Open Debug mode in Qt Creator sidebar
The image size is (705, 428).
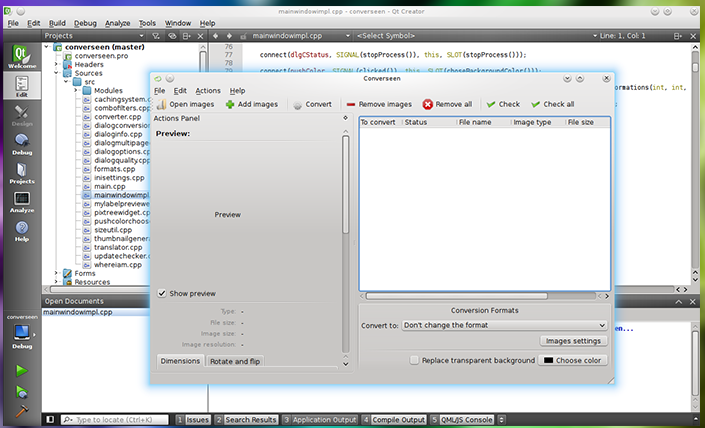pyautogui.click(x=22, y=144)
